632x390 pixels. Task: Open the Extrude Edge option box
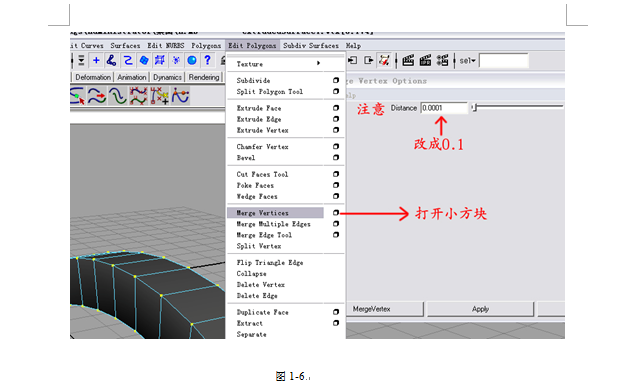tap(336, 119)
